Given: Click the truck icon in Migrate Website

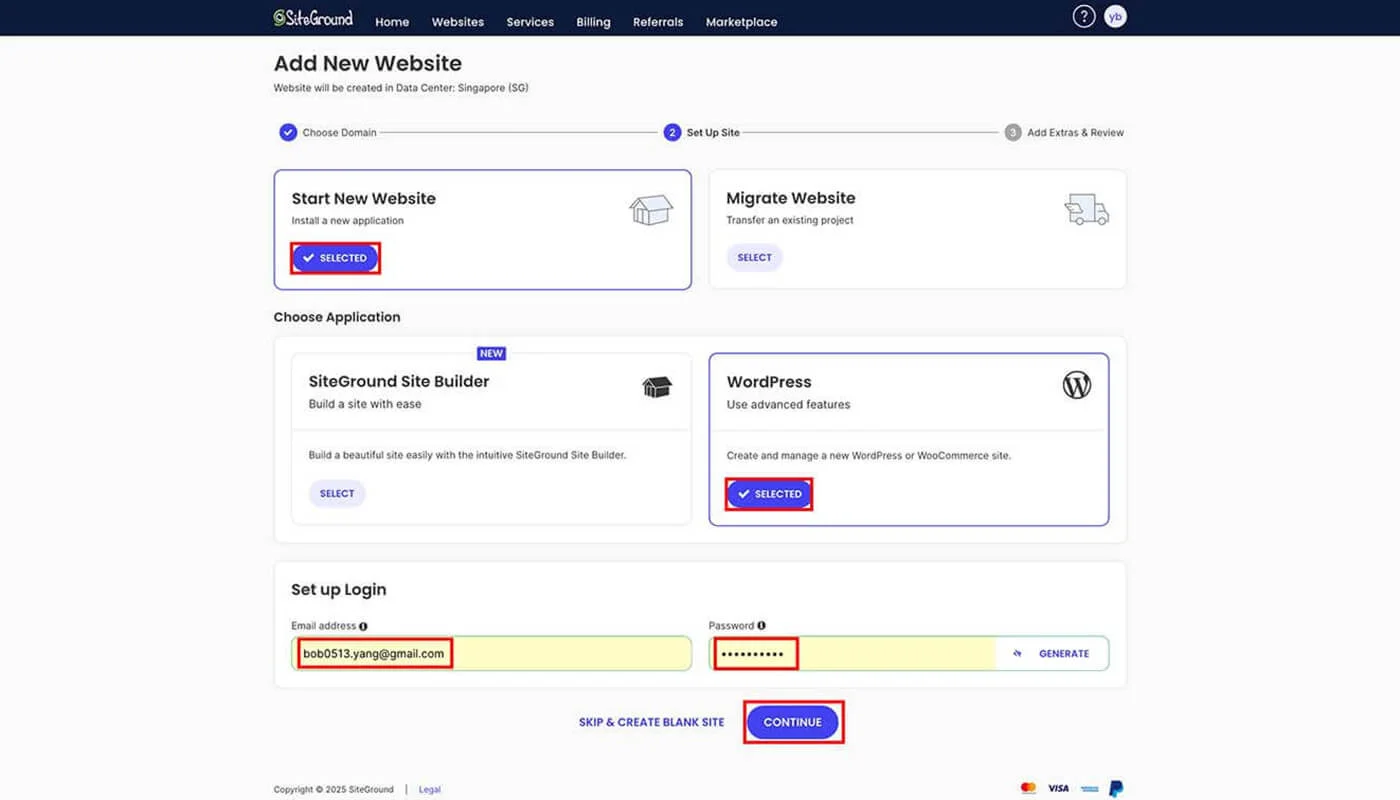Looking at the screenshot, I should pyautogui.click(x=1086, y=210).
